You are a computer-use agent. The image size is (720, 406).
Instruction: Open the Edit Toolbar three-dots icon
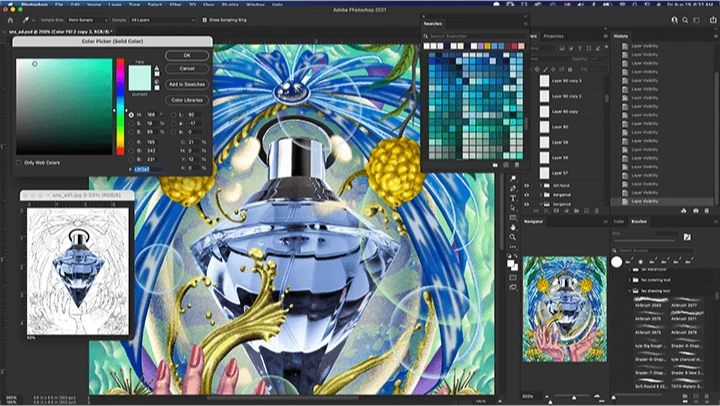[x=513, y=247]
